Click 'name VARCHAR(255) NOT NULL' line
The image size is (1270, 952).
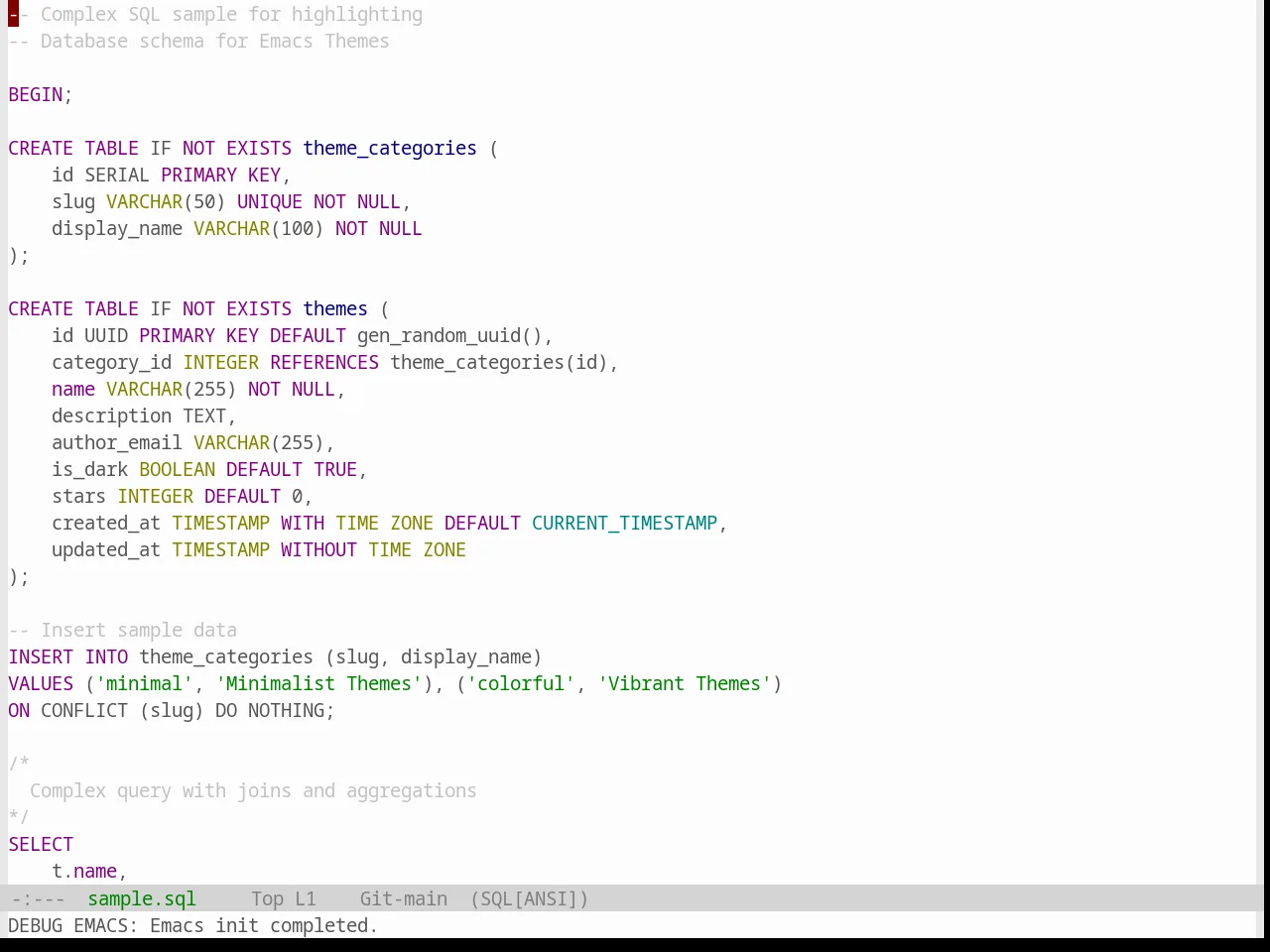coord(198,389)
